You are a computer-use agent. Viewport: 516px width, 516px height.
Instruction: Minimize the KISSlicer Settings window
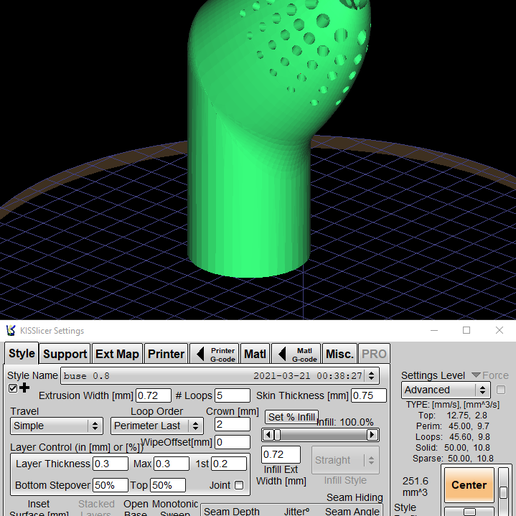coord(434,330)
